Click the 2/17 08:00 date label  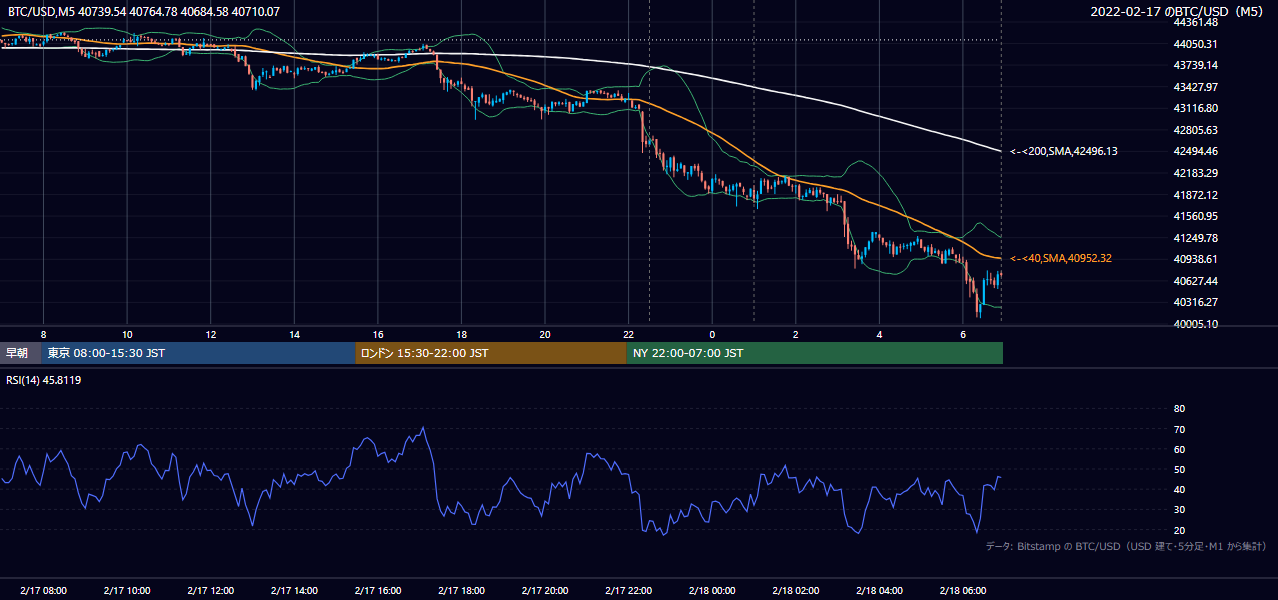coord(43,590)
